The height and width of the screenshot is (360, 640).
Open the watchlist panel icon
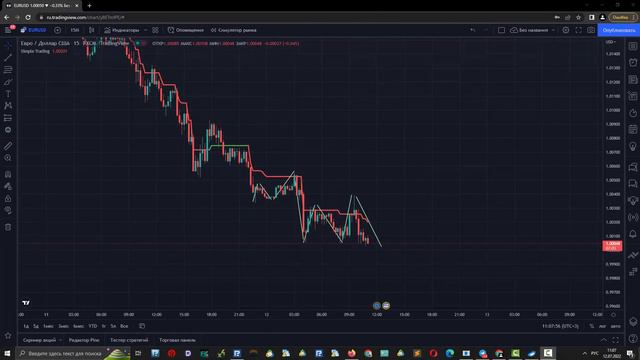[633, 46]
